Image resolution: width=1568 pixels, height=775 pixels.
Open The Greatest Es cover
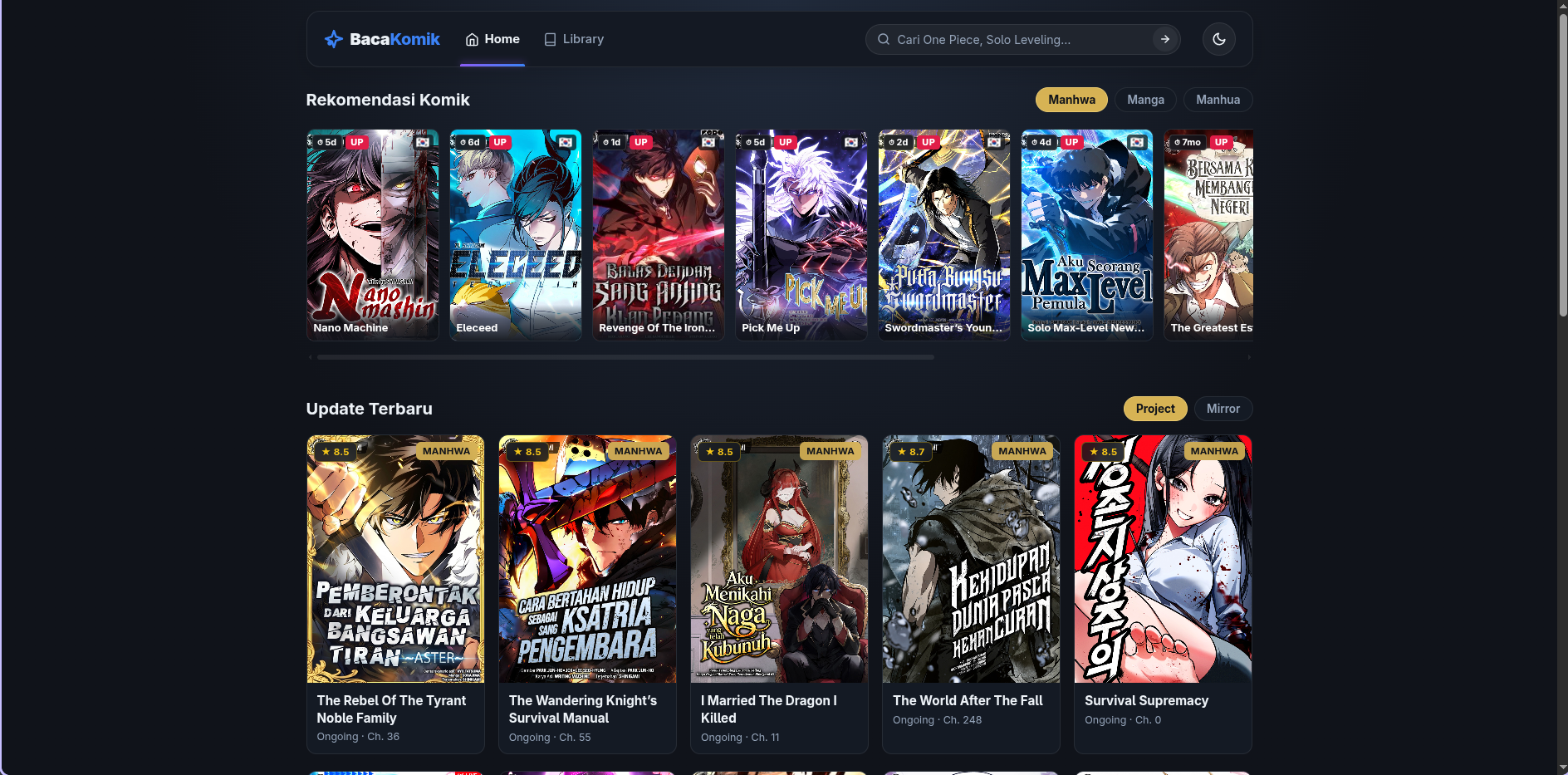pos(1208,235)
